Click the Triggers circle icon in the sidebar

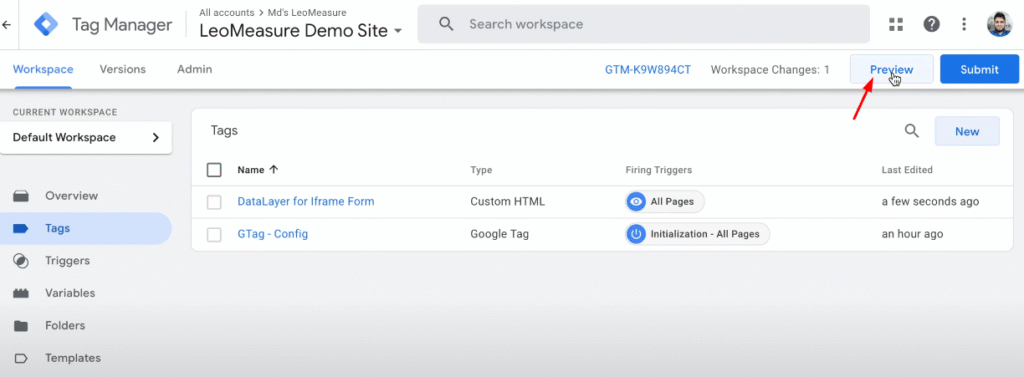coord(21,261)
